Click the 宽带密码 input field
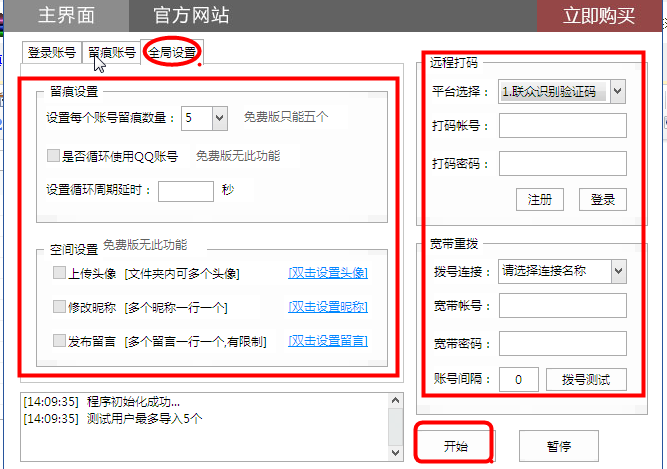667x469 pixels. point(563,344)
